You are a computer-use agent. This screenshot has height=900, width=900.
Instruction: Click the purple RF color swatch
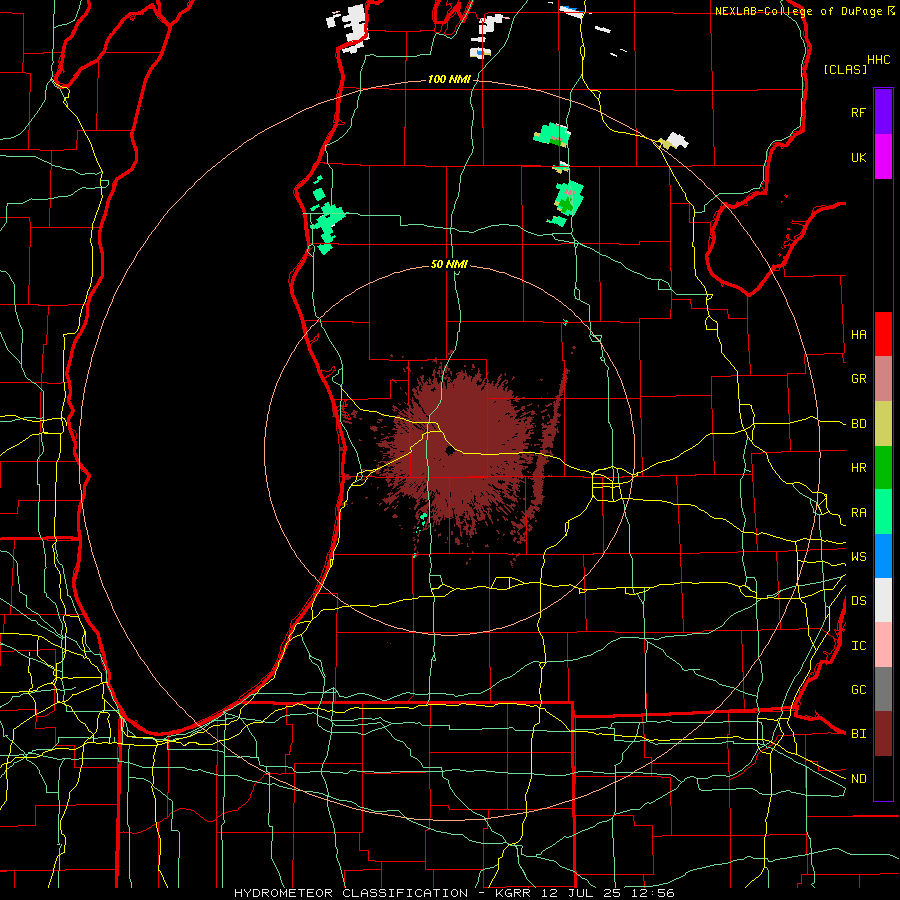point(883,112)
